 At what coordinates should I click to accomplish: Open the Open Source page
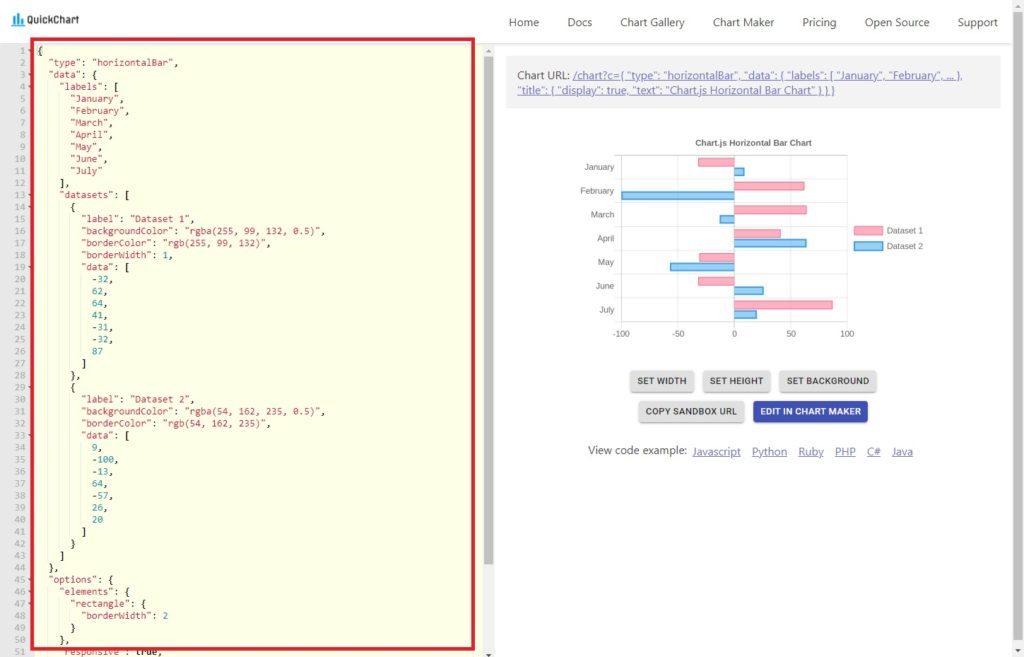(x=896, y=22)
